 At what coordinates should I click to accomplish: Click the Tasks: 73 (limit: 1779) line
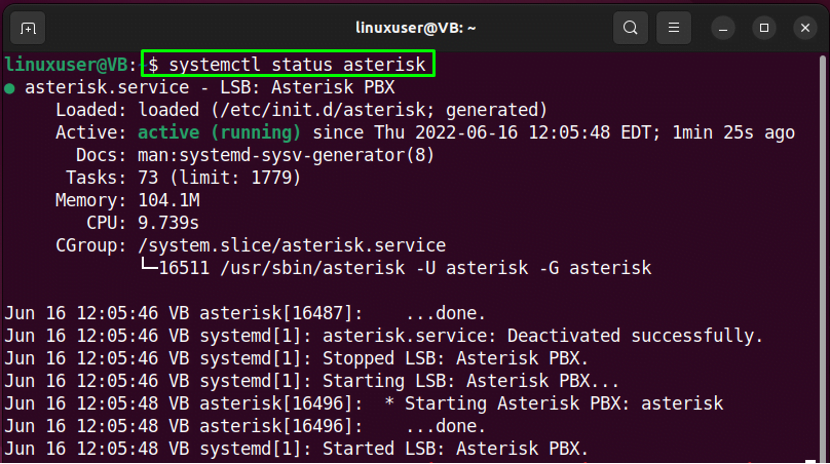(183, 178)
